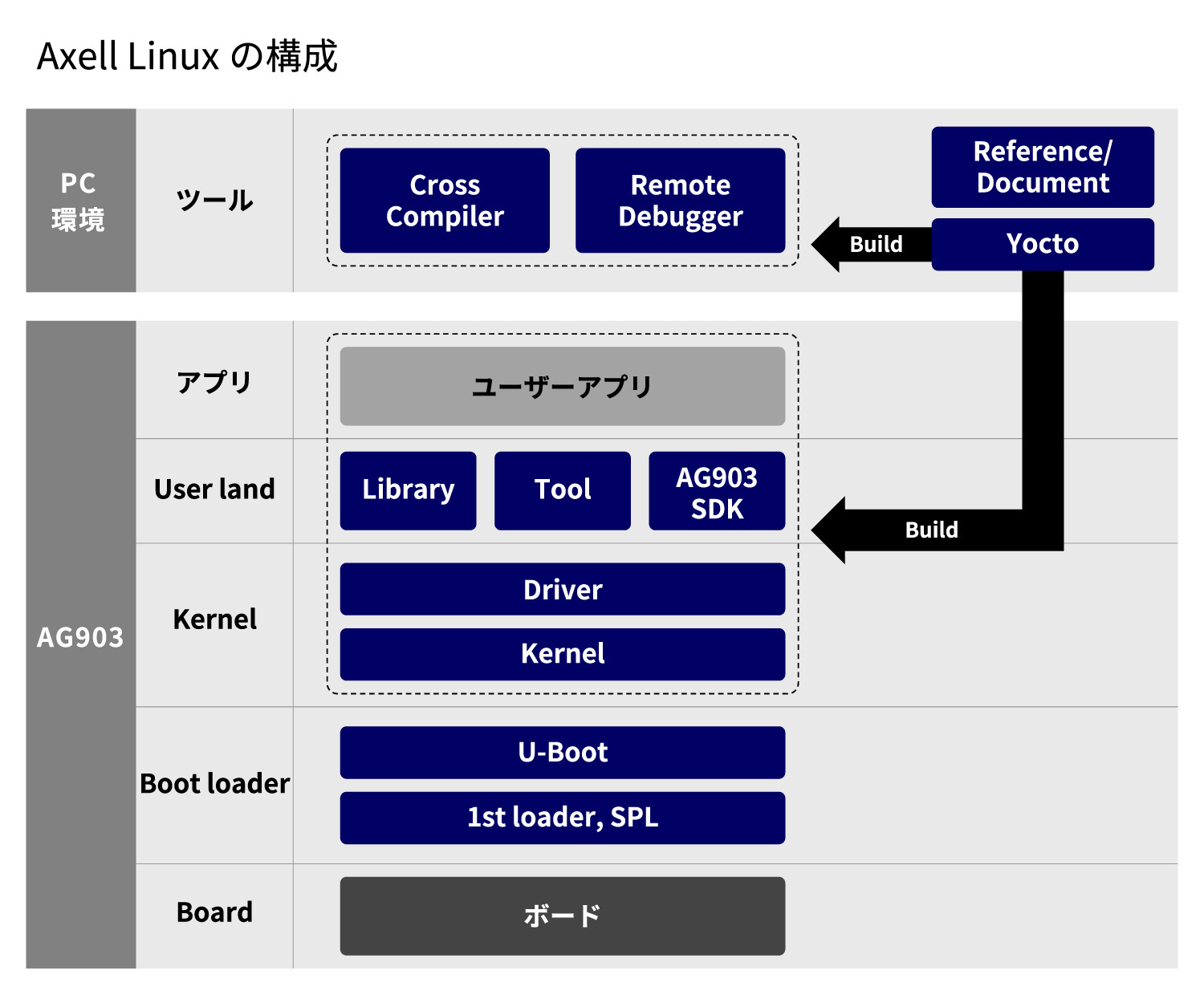Select the U-Boot block
1204x995 pixels.
pos(562,752)
